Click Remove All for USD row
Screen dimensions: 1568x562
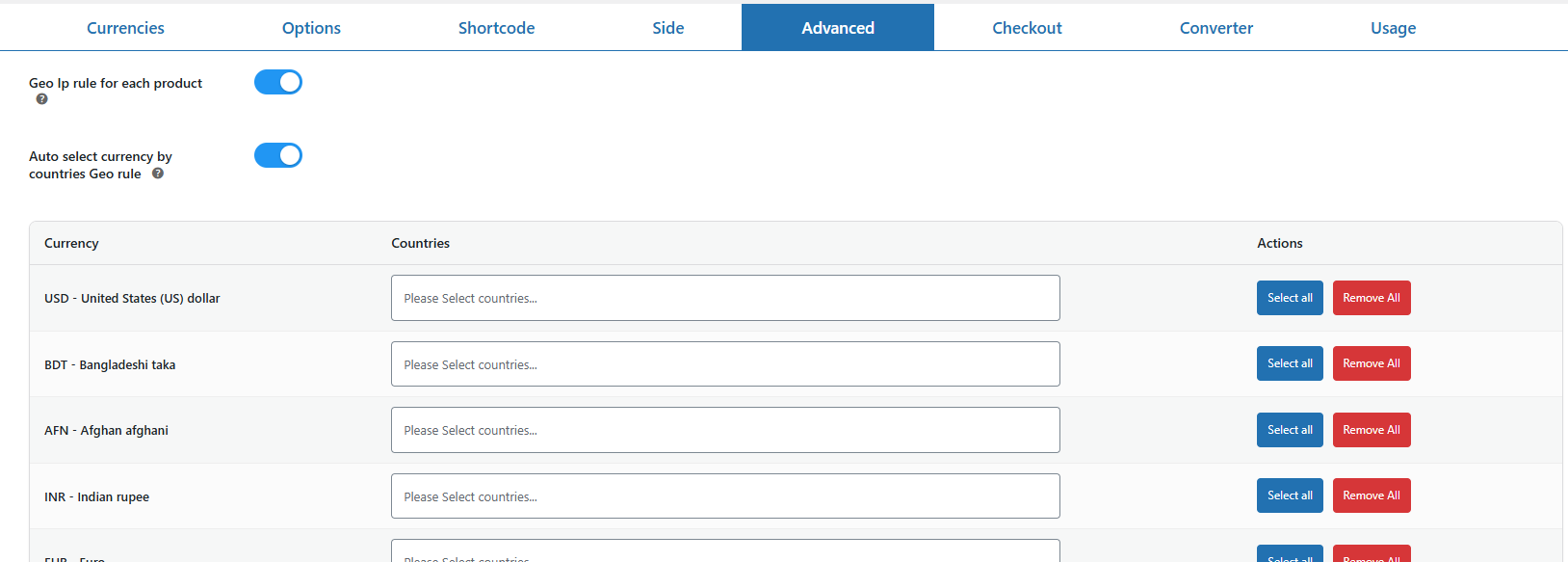[1372, 298]
